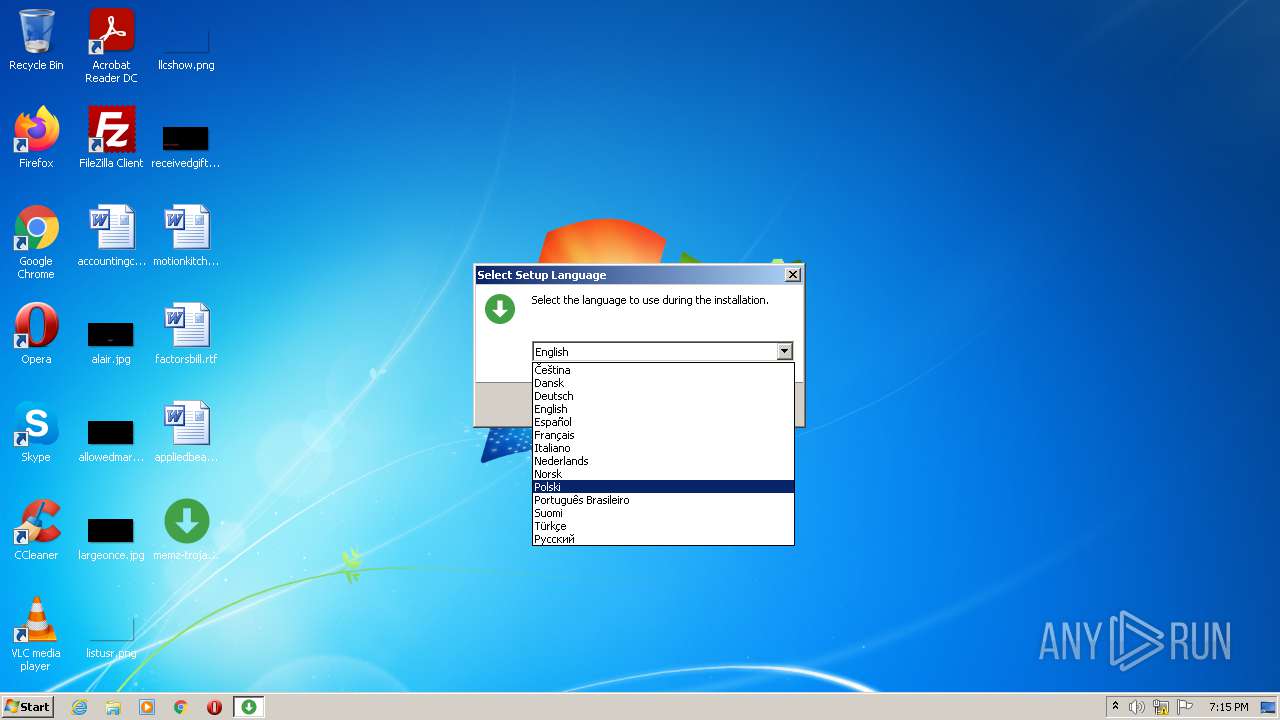Choose Polski from the language list
Screen dimensions: 1280x720
click(x=663, y=487)
